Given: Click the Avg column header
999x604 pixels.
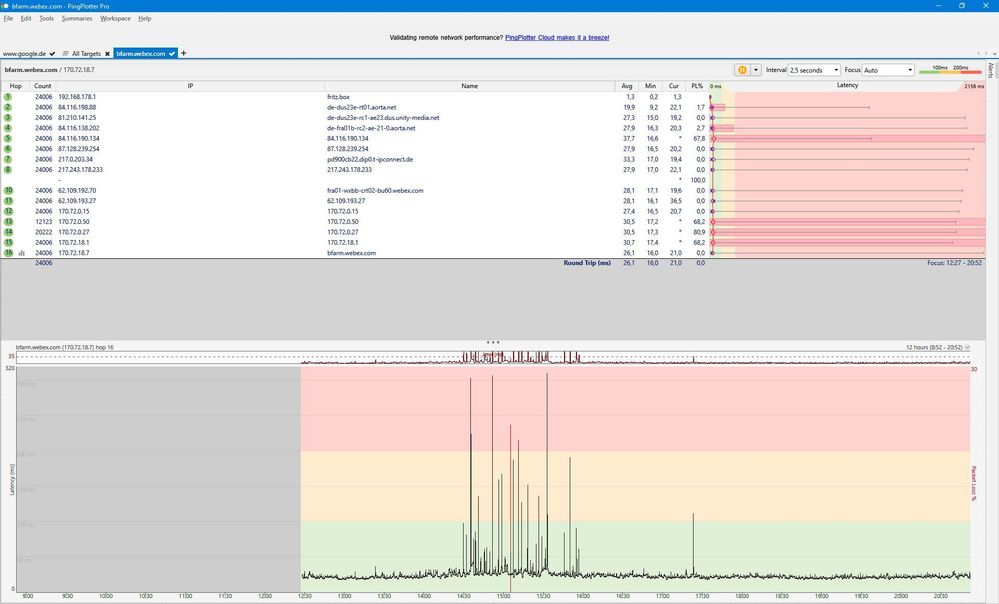Looking at the screenshot, I should coord(627,86).
